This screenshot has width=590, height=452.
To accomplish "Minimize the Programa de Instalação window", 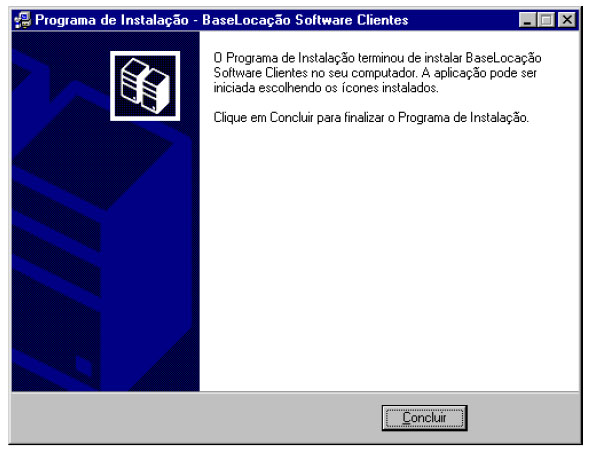I will pos(528,20).
